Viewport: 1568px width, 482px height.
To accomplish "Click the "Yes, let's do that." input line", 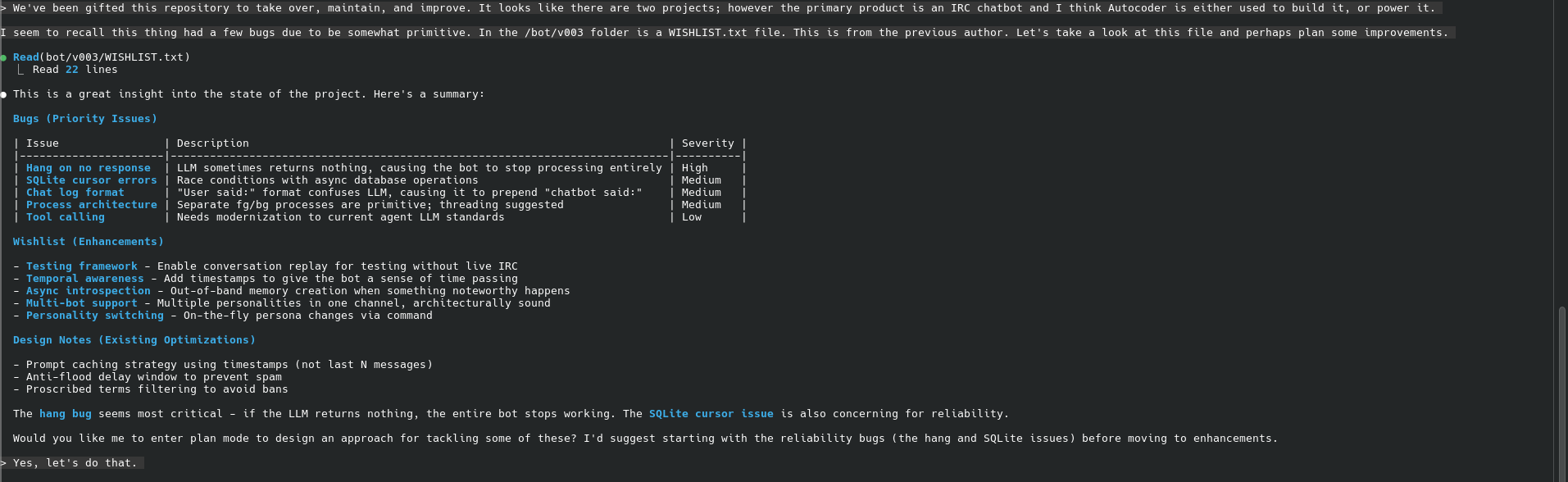I will [75, 463].
